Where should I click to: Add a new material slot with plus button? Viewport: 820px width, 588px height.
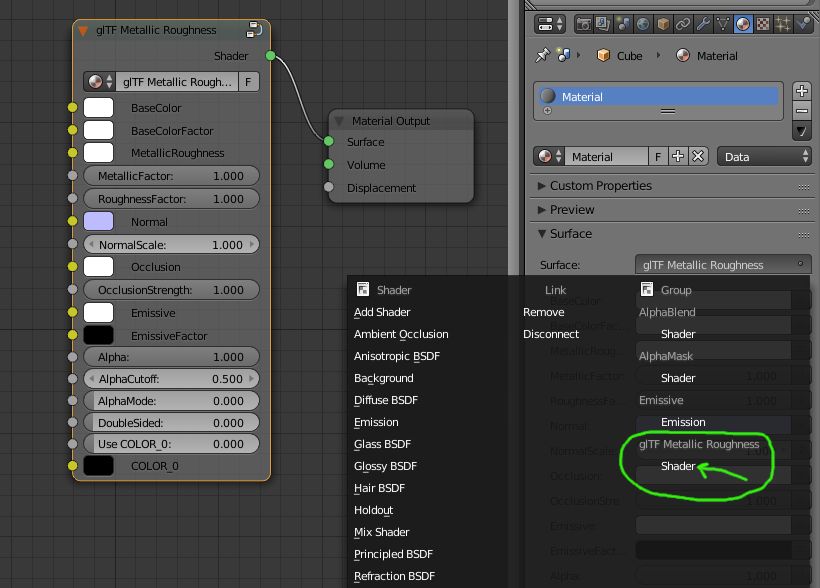(x=801, y=91)
